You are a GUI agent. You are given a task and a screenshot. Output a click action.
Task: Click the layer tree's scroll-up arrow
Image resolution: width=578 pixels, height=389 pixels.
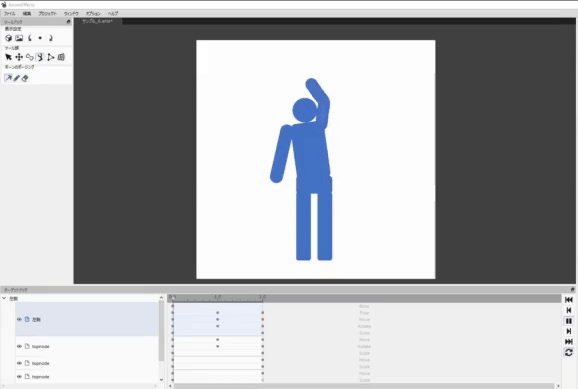tap(161, 298)
